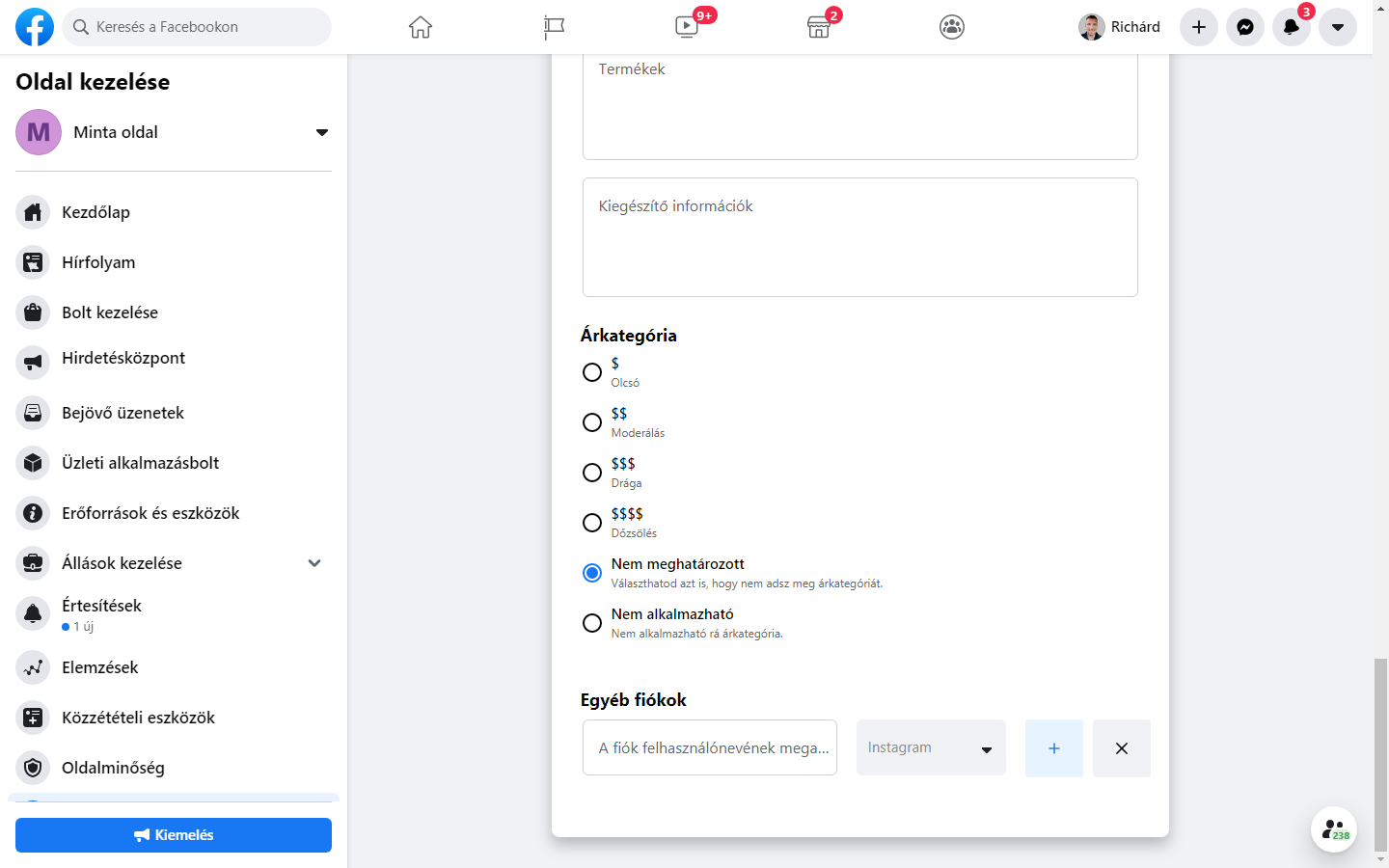Click the account username input field
1389x868 pixels.
tap(710, 747)
